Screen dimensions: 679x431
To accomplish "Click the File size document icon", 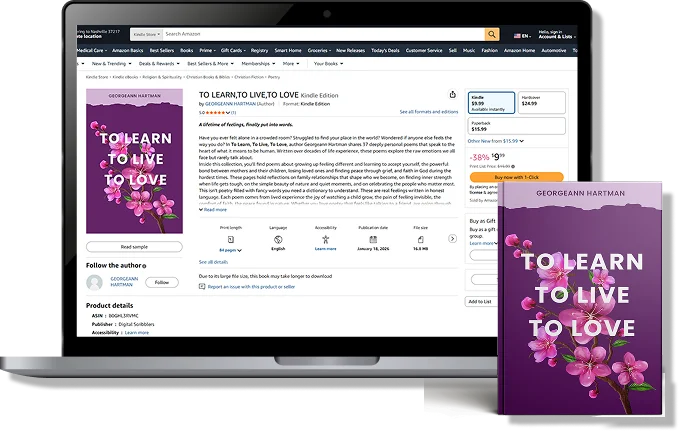I will click(420, 240).
